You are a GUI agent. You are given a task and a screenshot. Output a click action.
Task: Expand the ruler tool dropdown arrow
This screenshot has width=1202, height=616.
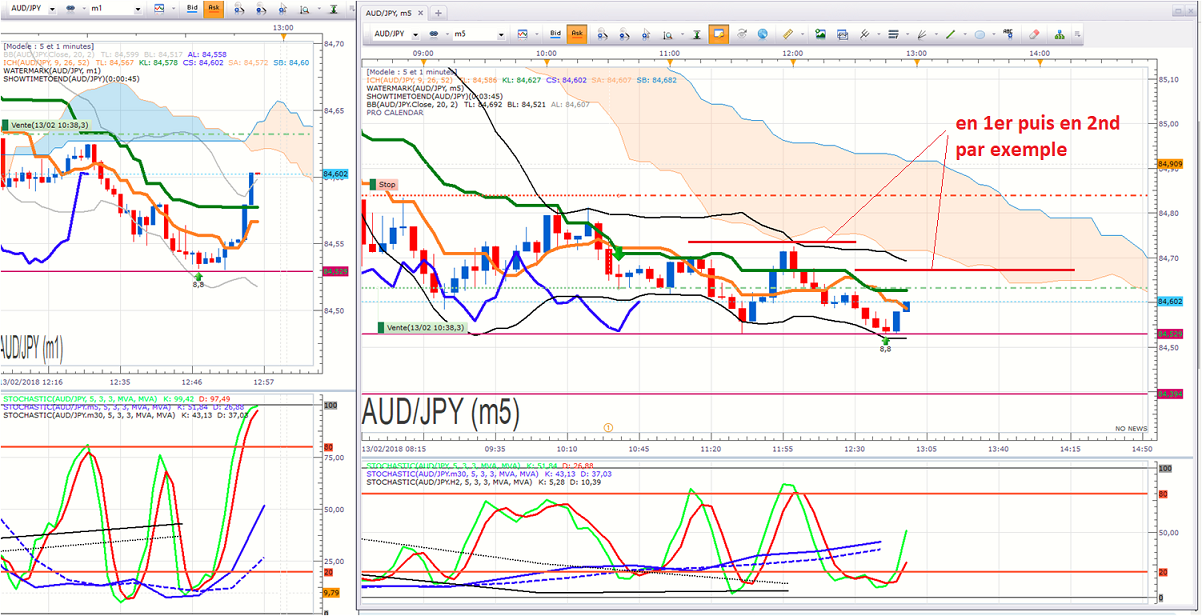803,34
